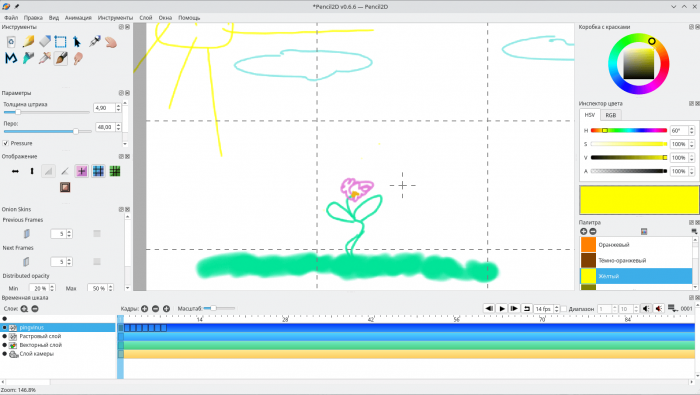
Task: Open the Слой menu
Action: pyautogui.click(x=146, y=18)
